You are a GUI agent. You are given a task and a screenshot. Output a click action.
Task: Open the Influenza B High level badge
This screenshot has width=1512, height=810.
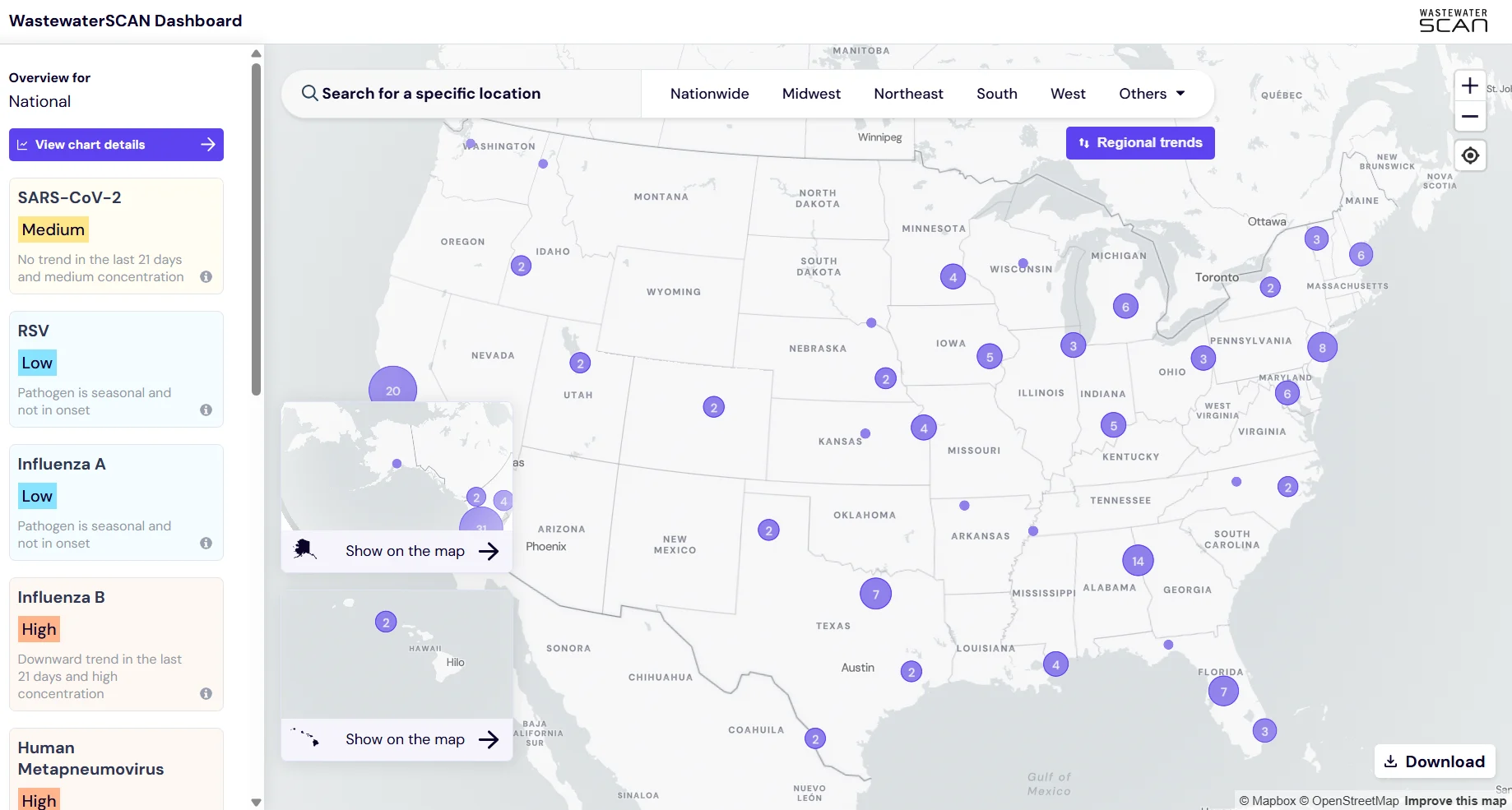[39, 629]
